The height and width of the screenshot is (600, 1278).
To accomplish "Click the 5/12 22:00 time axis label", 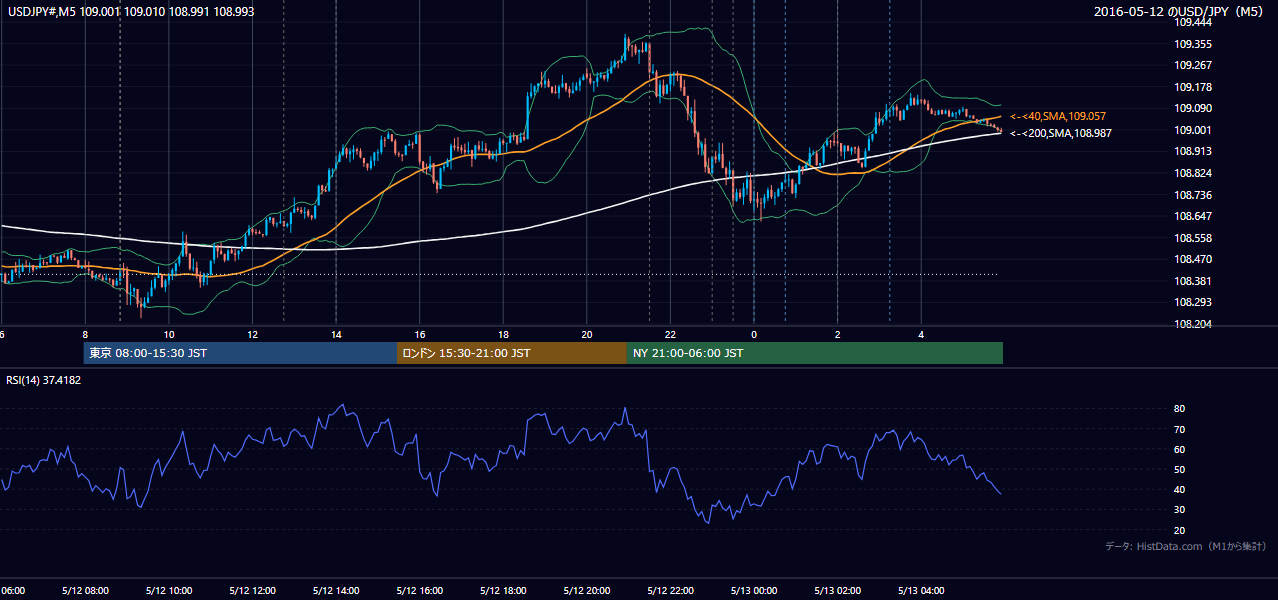I will coord(670,590).
